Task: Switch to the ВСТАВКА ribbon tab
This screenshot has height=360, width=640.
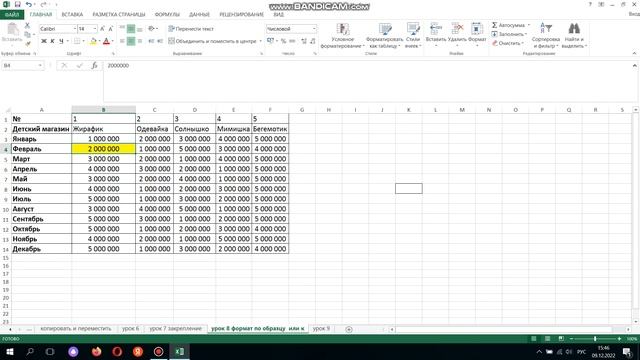Action: click(72, 15)
